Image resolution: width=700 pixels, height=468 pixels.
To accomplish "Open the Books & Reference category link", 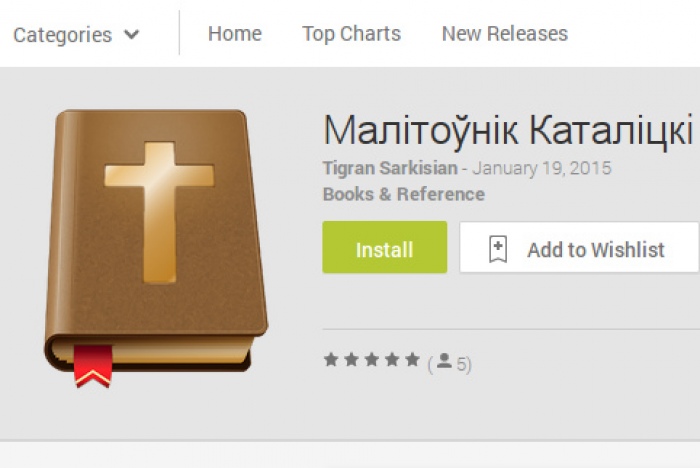I will [x=404, y=194].
